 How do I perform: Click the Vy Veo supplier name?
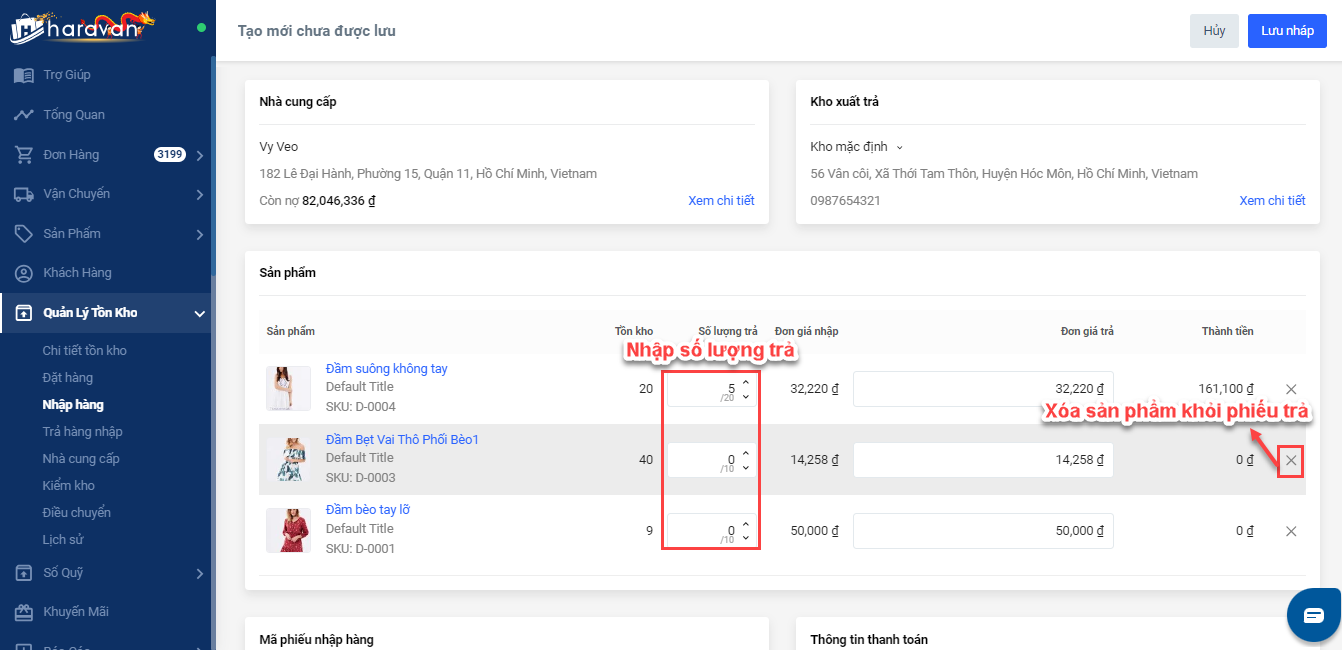pyautogui.click(x=278, y=147)
